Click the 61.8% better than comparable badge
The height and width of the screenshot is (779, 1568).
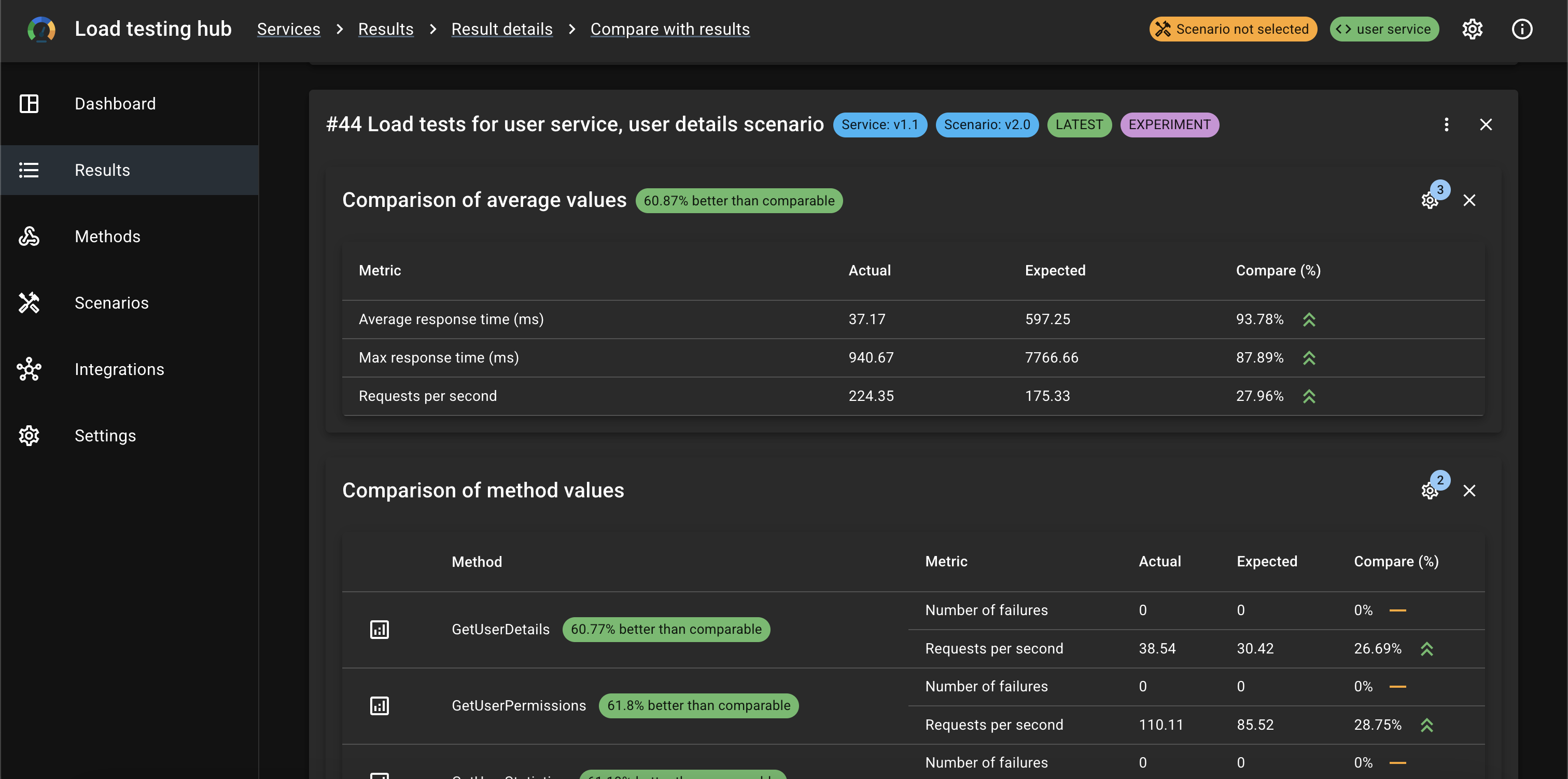[699, 706]
